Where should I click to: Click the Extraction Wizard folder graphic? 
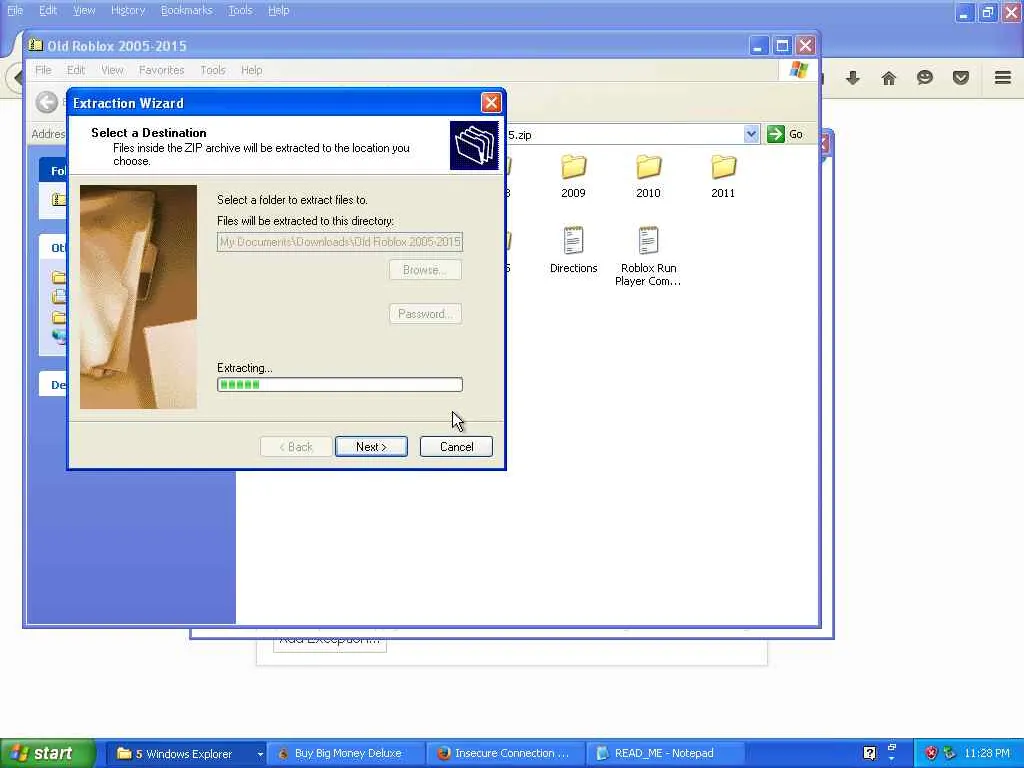474,145
